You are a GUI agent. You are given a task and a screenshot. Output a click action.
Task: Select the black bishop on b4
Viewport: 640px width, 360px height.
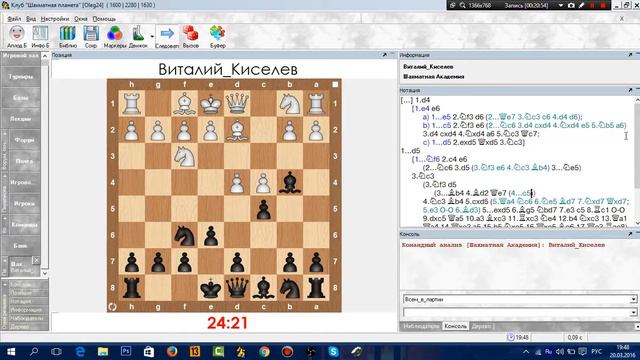290,182
